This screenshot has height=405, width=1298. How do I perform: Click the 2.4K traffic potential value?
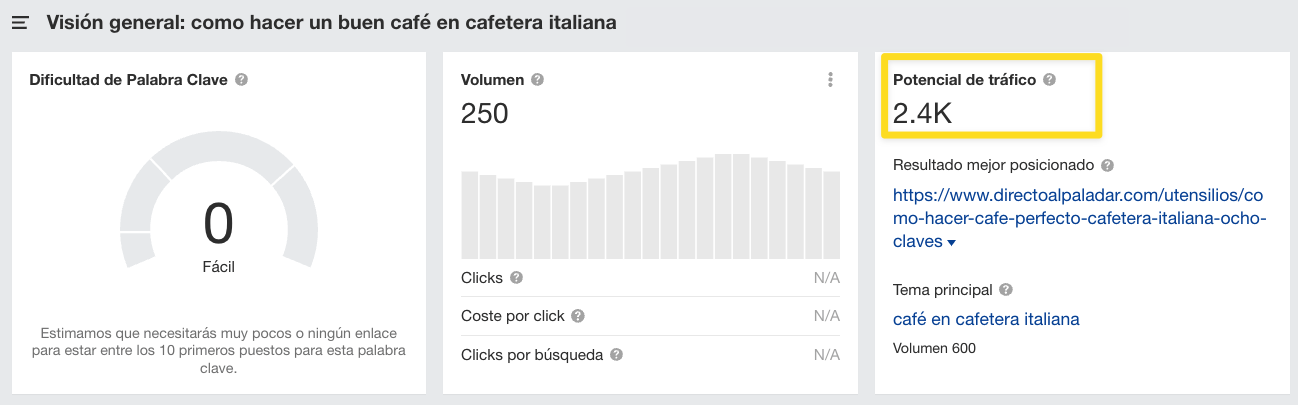point(922,114)
